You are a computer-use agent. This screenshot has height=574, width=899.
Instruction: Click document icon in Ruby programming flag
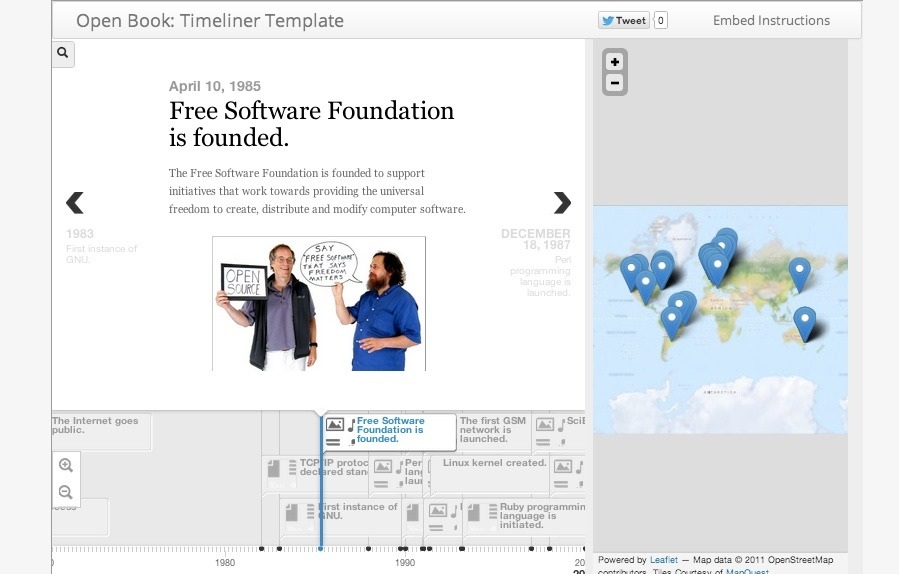pyautogui.click(x=474, y=512)
